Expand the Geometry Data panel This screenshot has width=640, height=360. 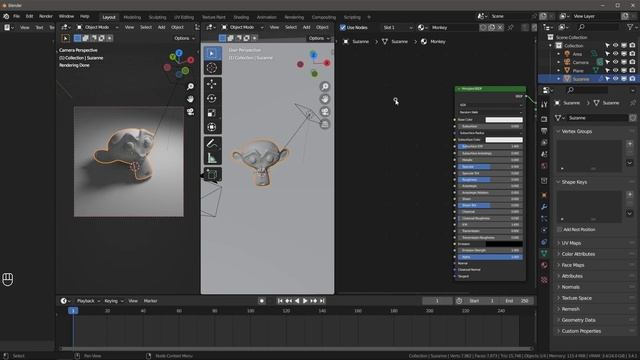point(578,320)
